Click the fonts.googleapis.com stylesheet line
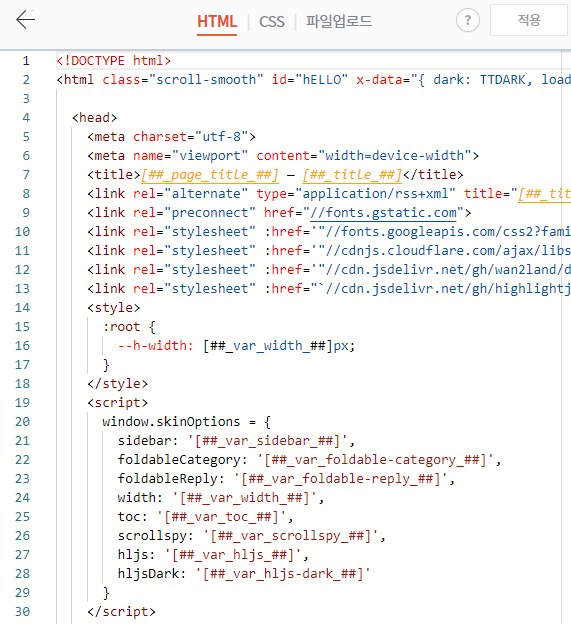The height and width of the screenshot is (624, 571). [329, 232]
